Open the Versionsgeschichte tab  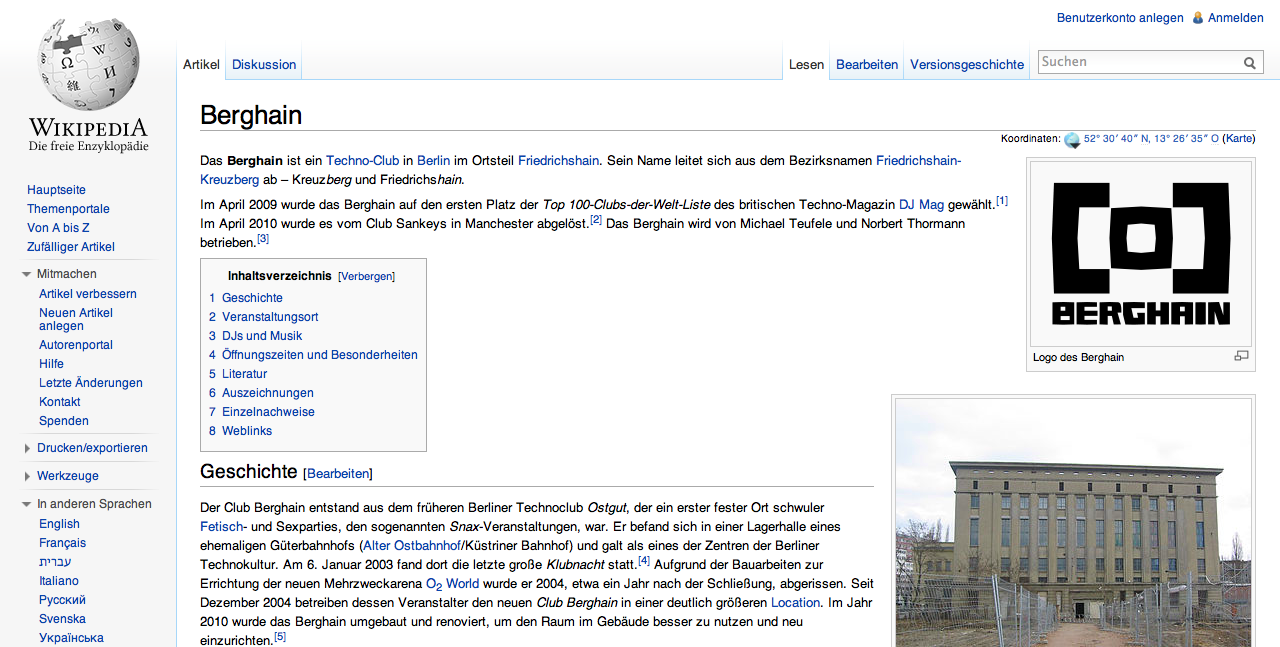pos(967,64)
